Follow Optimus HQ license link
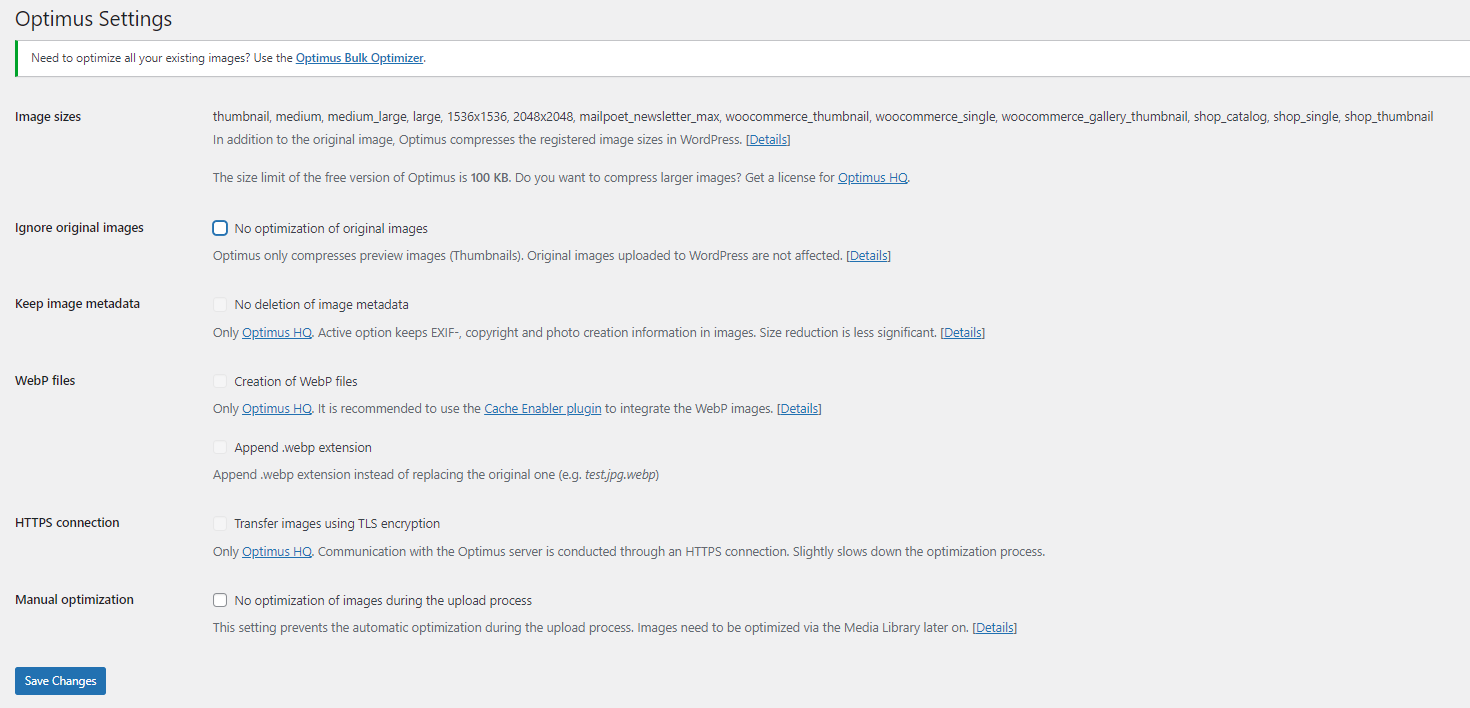Viewport: 1470px width, 708px height. (x=873, y=178)
